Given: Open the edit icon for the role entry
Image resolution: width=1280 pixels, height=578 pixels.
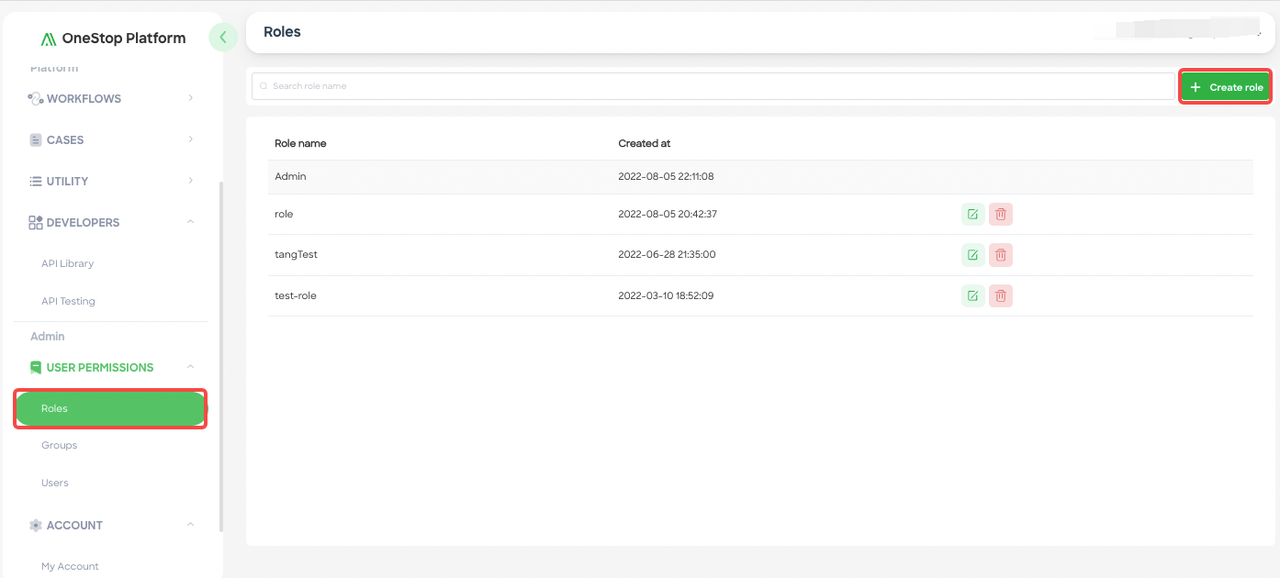Looking at the screenshot, I should 971,213.
